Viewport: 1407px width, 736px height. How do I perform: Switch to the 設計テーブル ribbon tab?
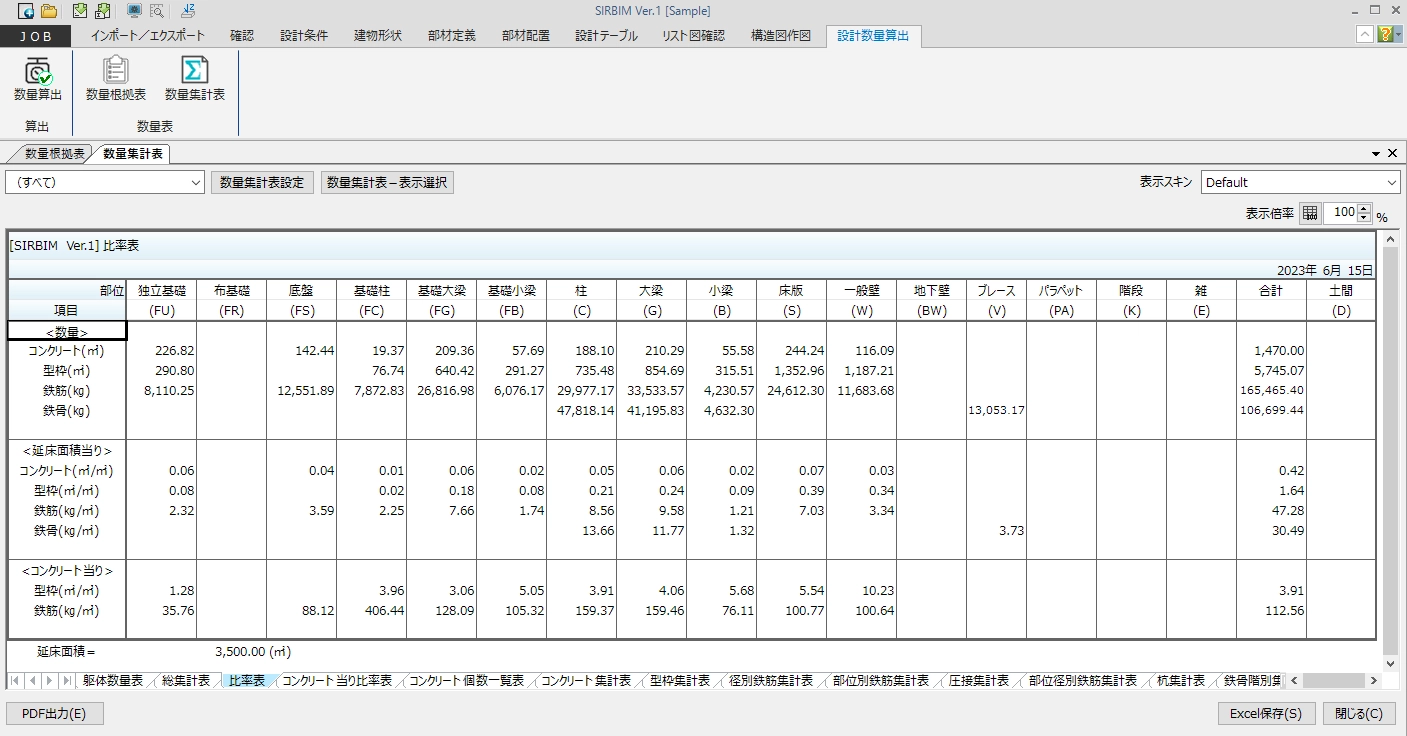pos(606,36)
